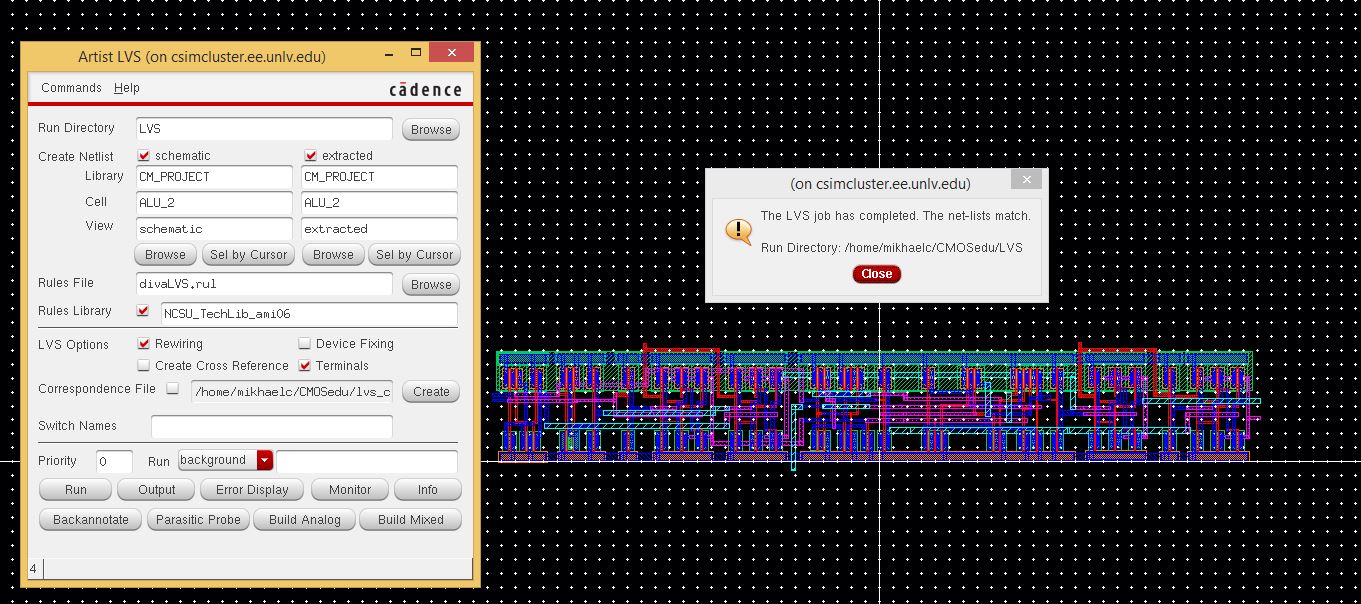The image size is (1361, 604).
Task: Disable the Rewiring option
Action: tap(144, 344)
